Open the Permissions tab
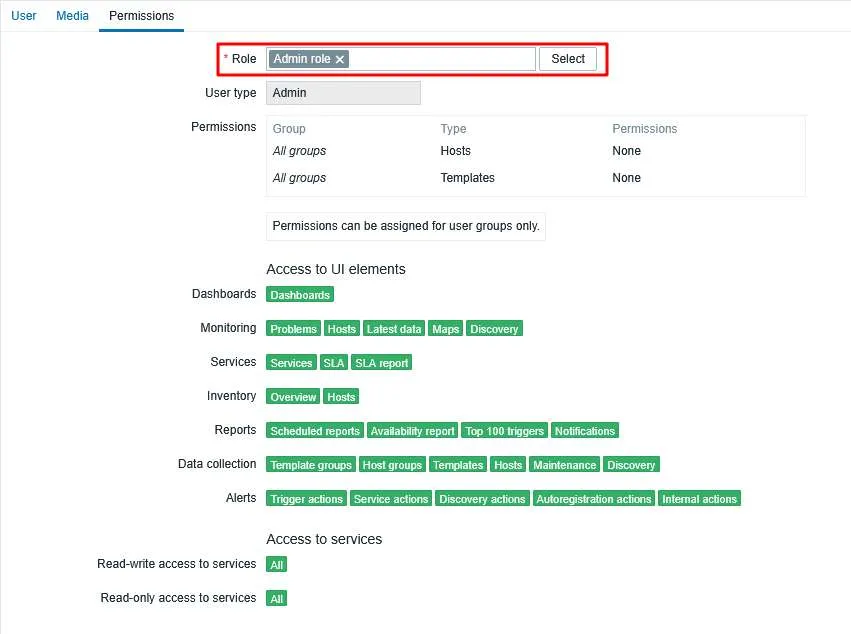 [142, 16]
